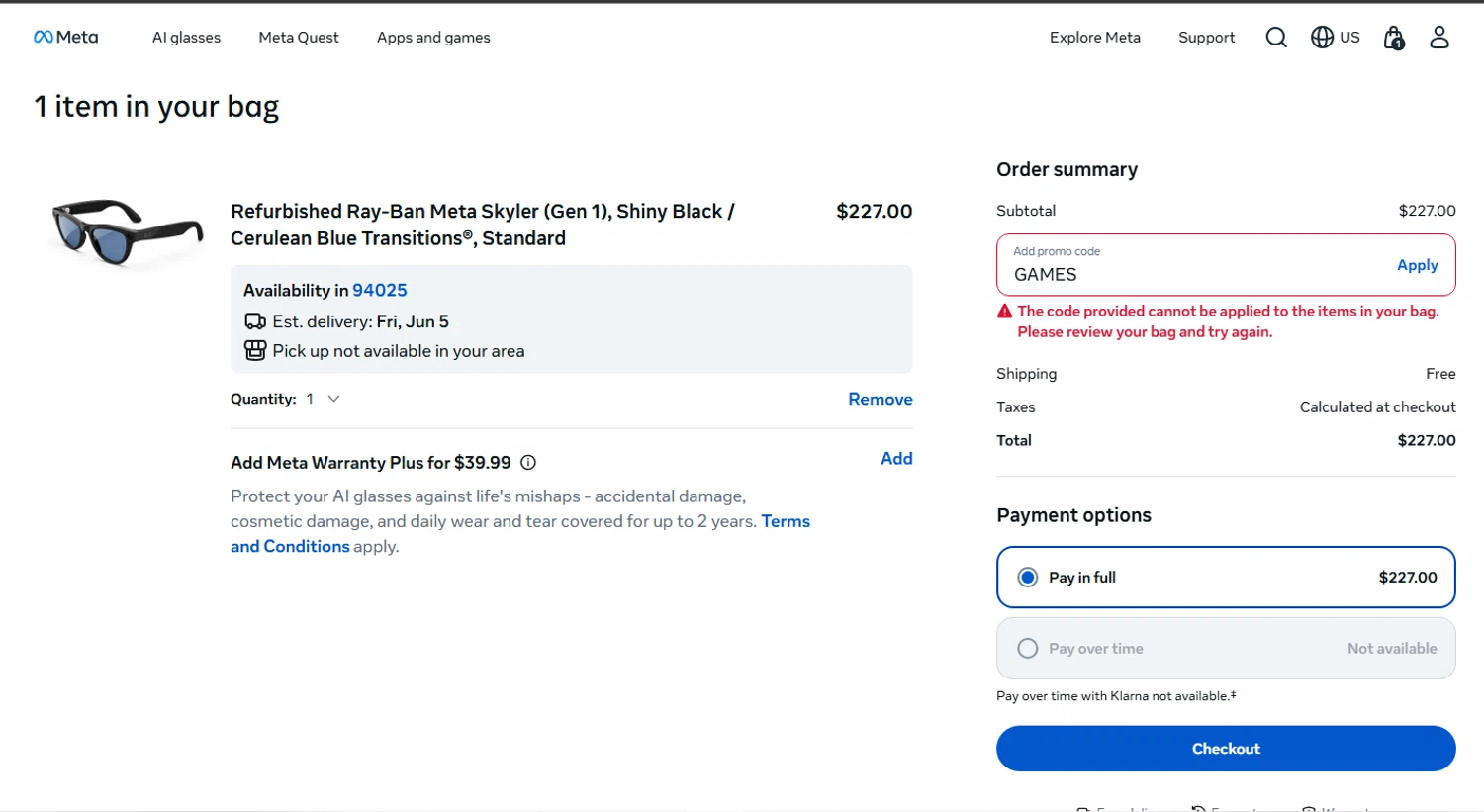Viewport: 1484px width, 812px height.
Task: Open the Ray-Ban Skyler glasses thumbnail
Action: pyautogui.click(x=128, y=233)
